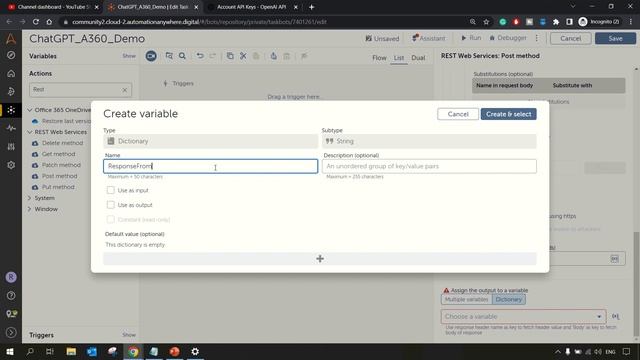The height and width of the screenshot is (360, 640).
Task: Open the Home sidebar icon
Action: pyautogui.click(x=11, y=73)
